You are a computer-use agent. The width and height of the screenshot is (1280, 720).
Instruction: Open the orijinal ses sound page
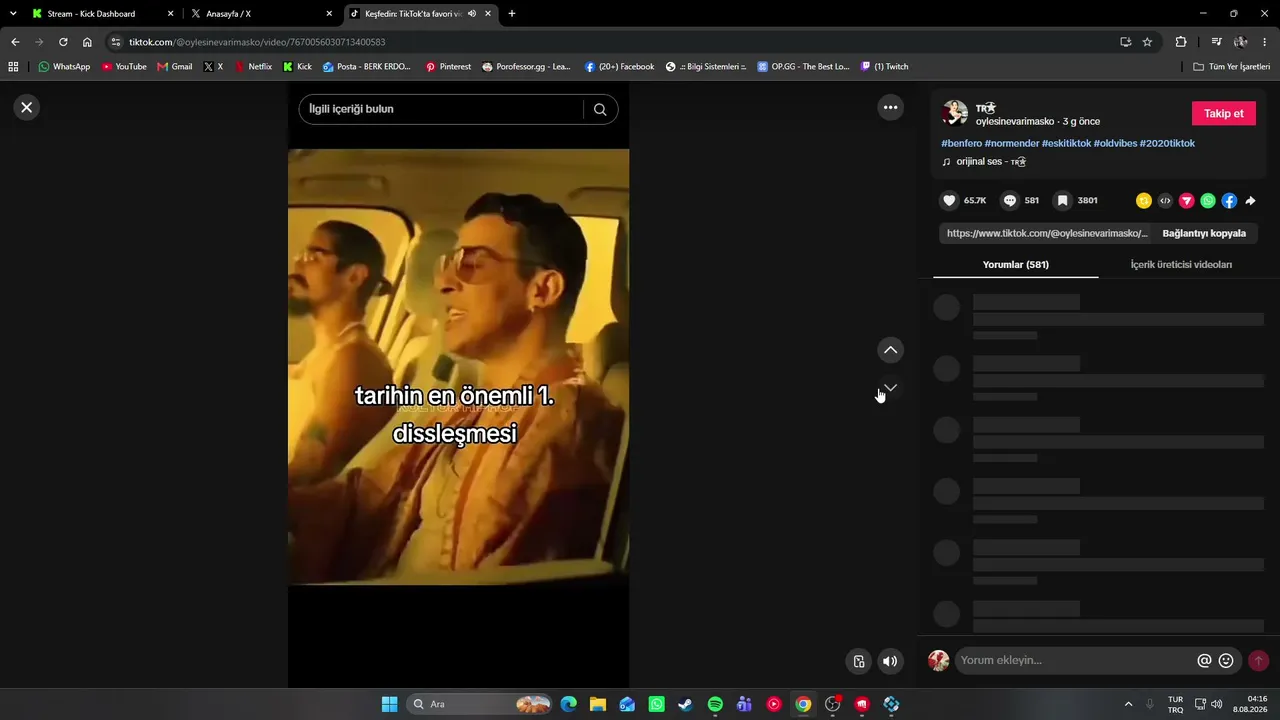(984, 161)
